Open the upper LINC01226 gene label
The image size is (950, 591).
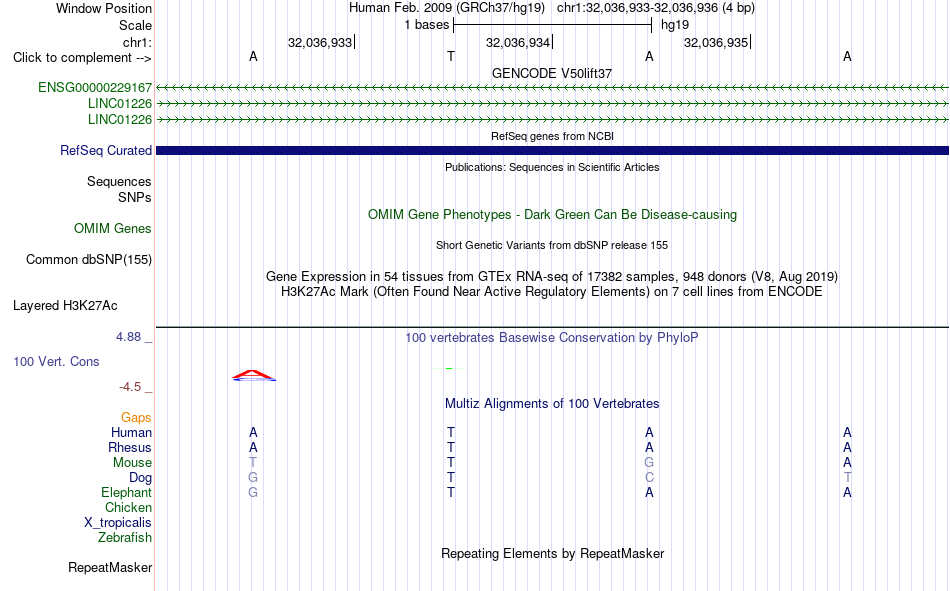pos(119,103)
